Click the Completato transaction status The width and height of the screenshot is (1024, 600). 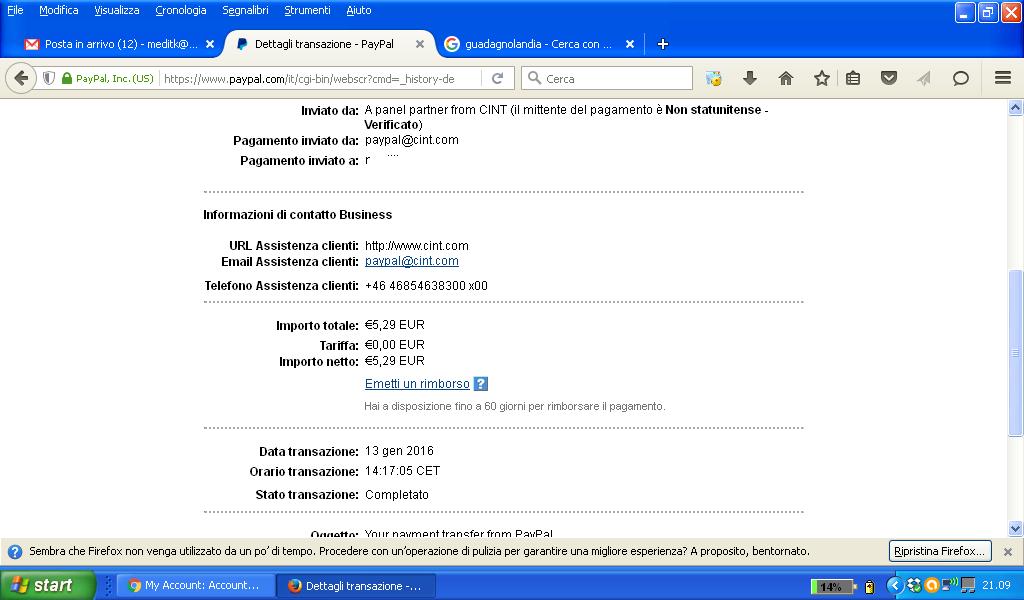(396, 494)
